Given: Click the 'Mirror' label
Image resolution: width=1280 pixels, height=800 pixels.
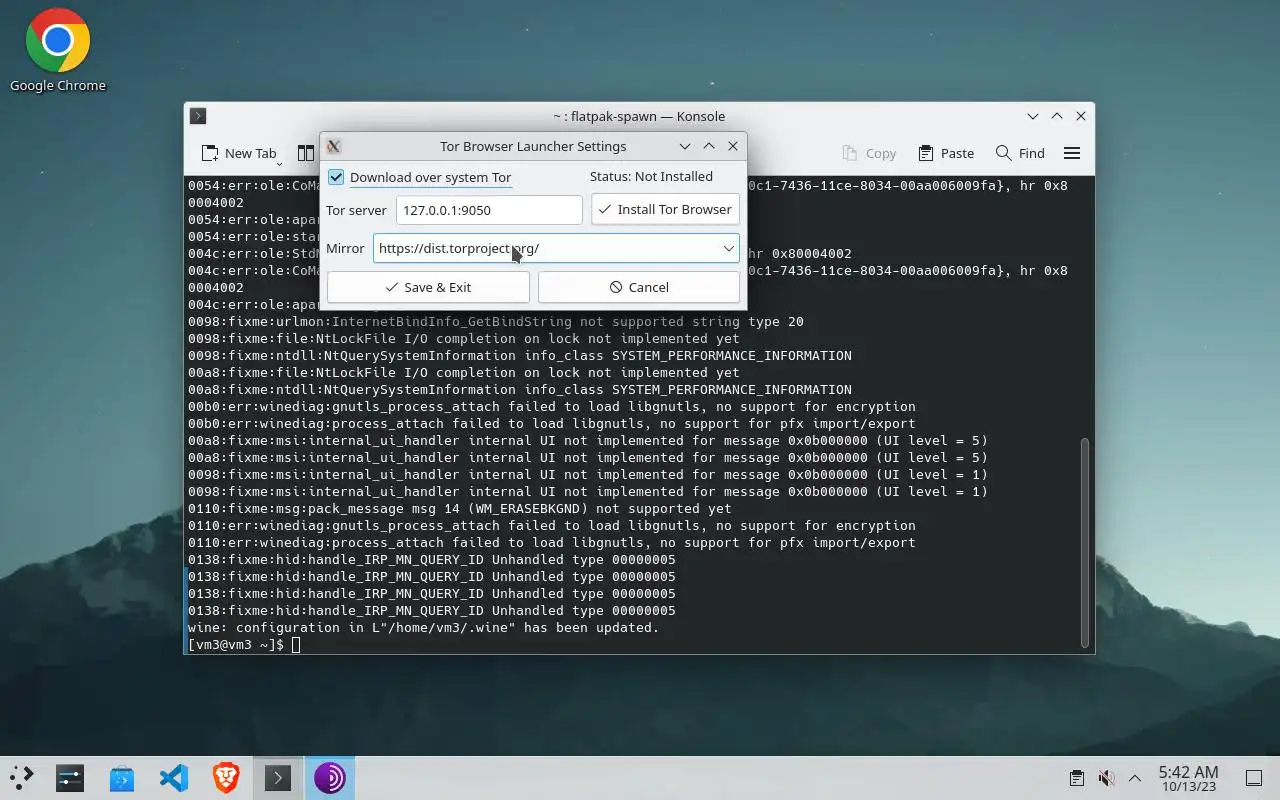Looking at the screenshot, I should coord(345,248).
